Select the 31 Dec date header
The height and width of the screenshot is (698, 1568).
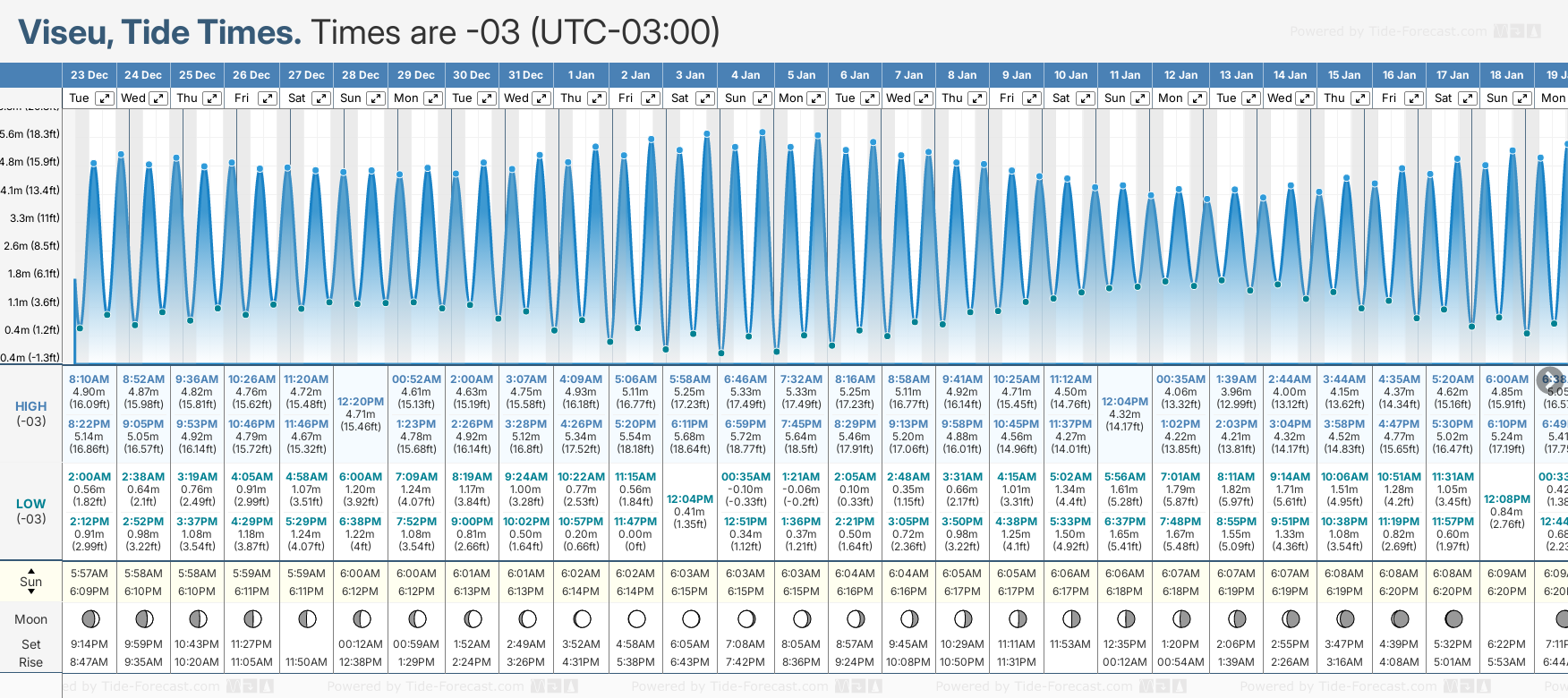525,75
